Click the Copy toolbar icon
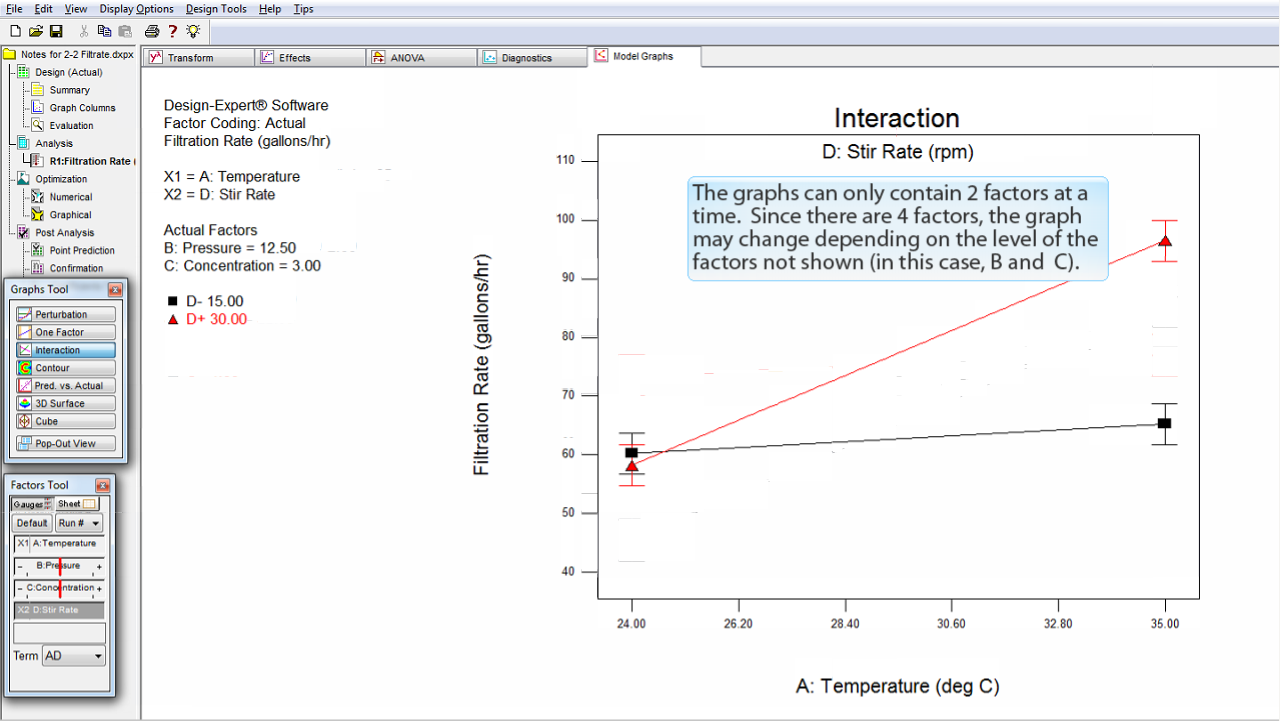The image size is (1280, 721). click(104, 32)
